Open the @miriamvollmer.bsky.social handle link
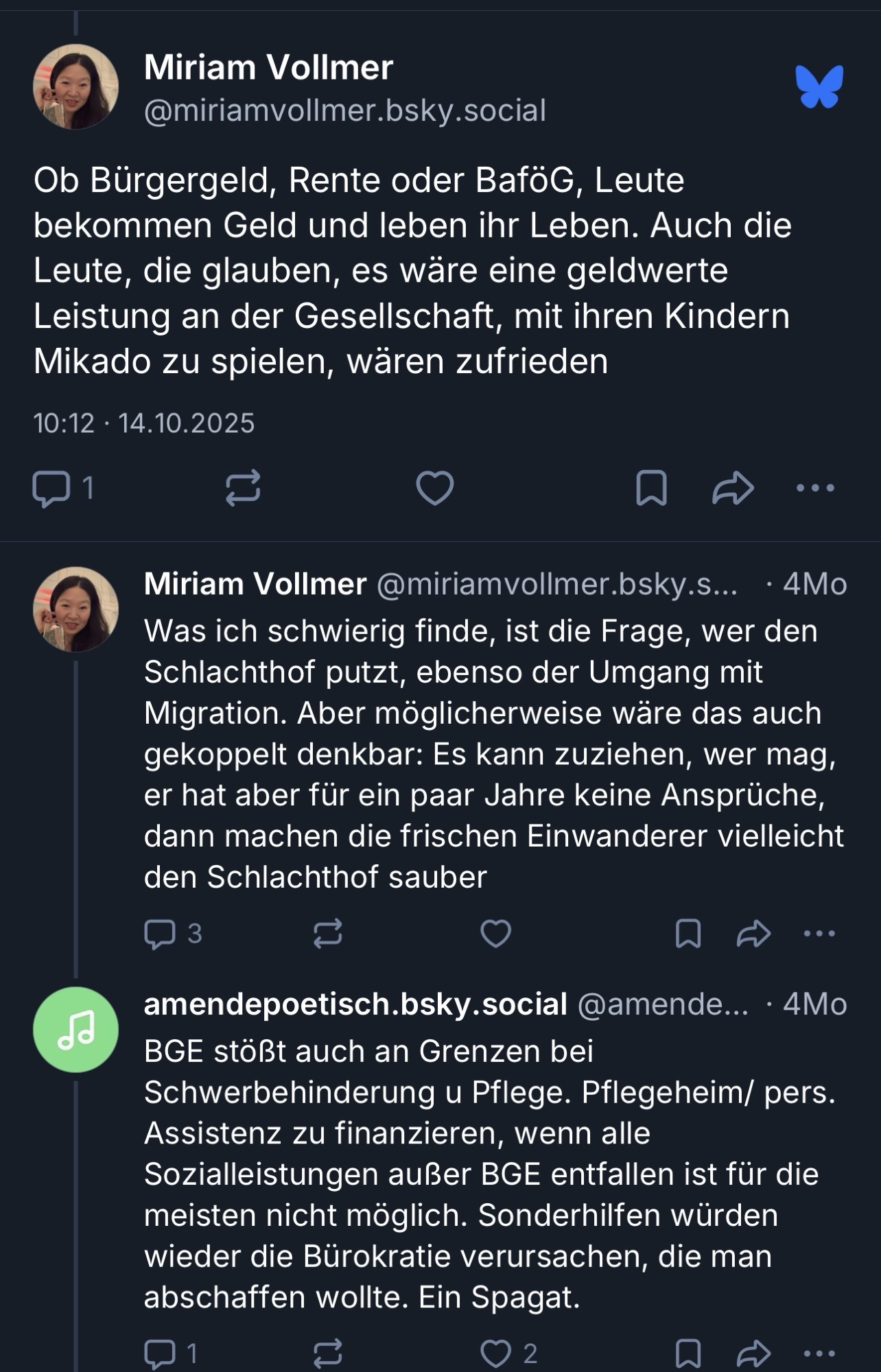 (345, 110)
